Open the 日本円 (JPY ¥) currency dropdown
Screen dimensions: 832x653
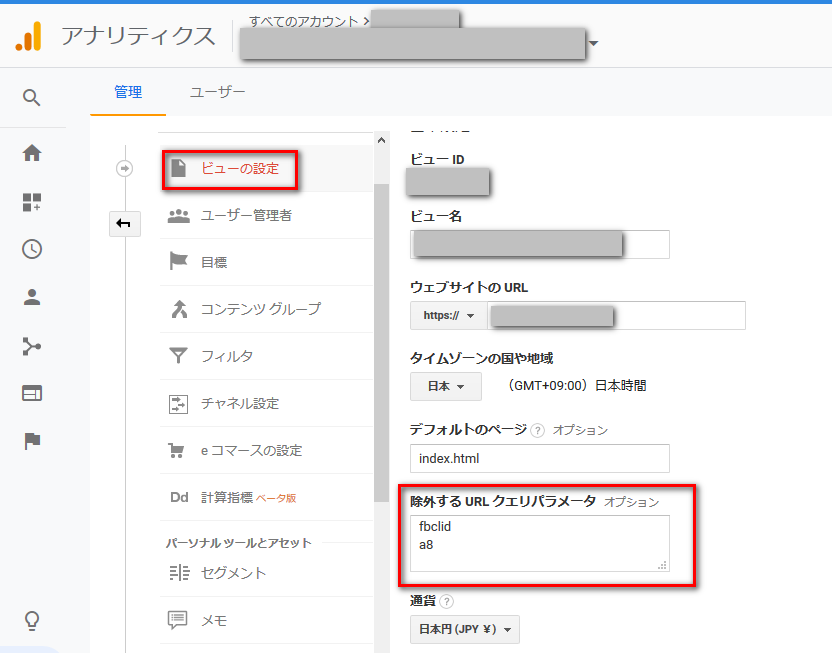[465, 630]
